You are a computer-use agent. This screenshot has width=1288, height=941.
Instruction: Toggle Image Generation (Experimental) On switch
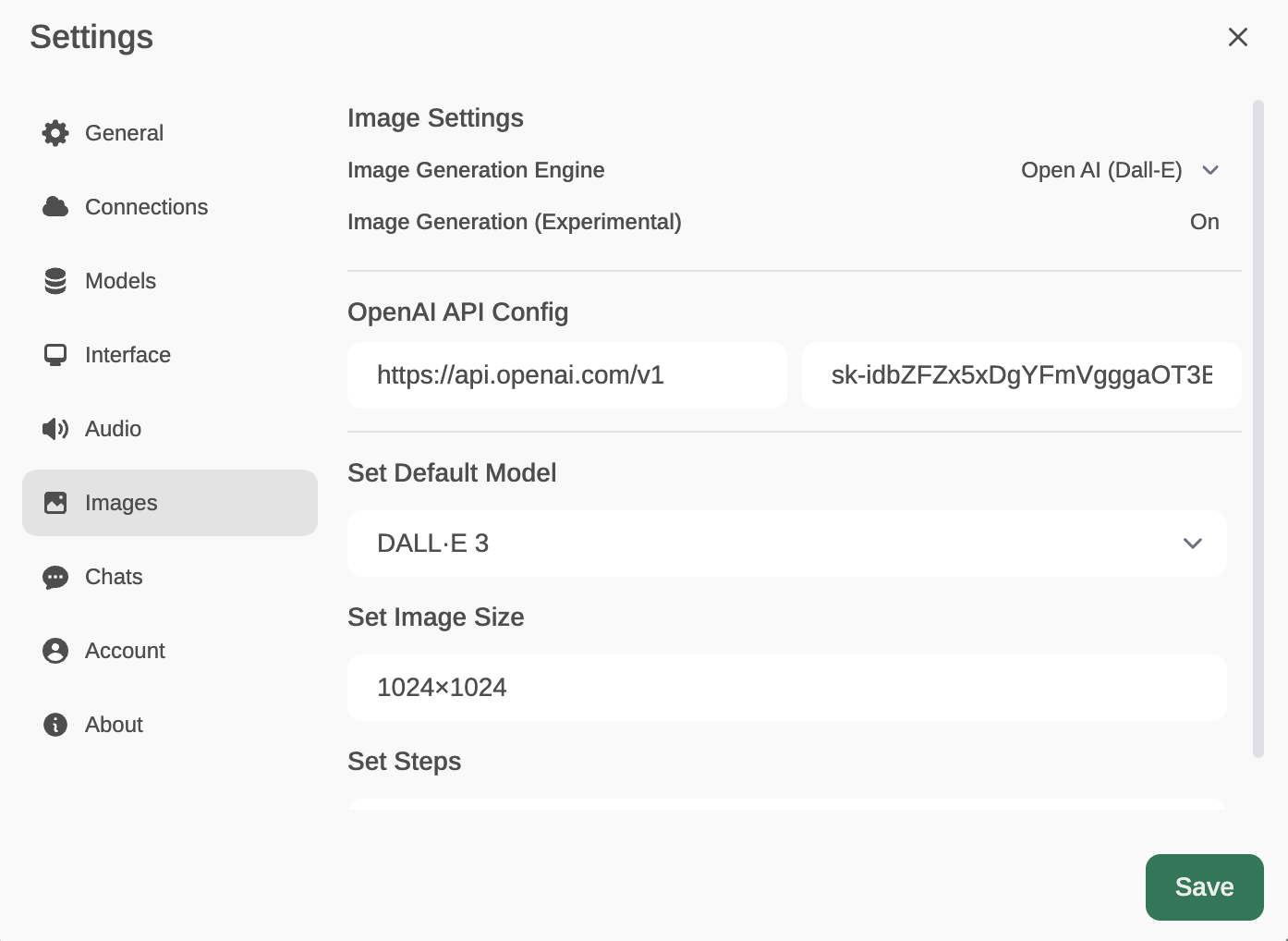pyautogui.click(x=1204, y=222)
